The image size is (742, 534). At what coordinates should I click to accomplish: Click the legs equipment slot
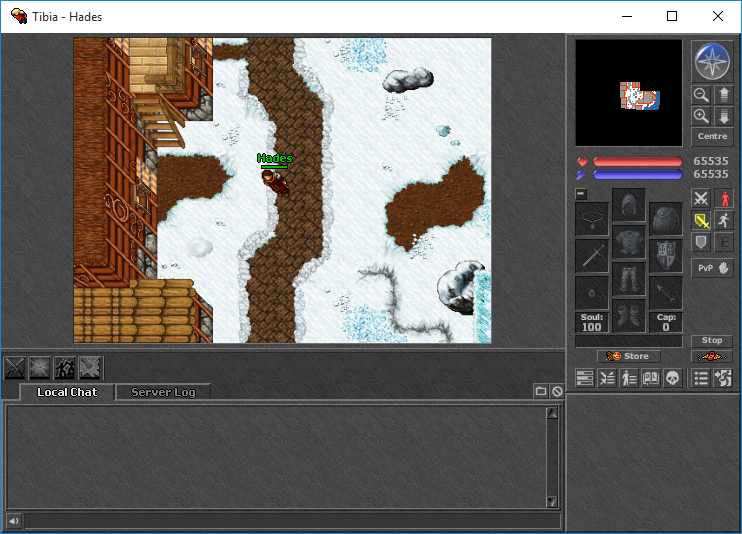coord(629,279)
